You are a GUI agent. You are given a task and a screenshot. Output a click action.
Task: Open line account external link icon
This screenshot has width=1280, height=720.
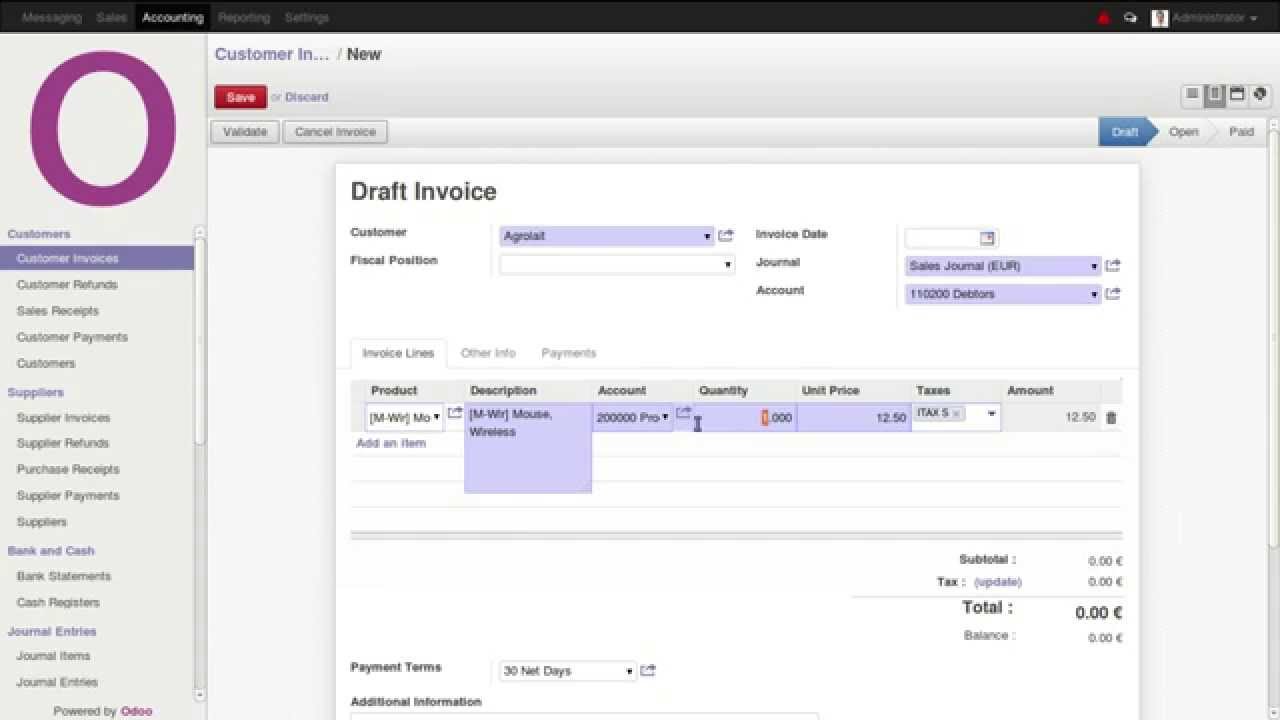(684, 413)
